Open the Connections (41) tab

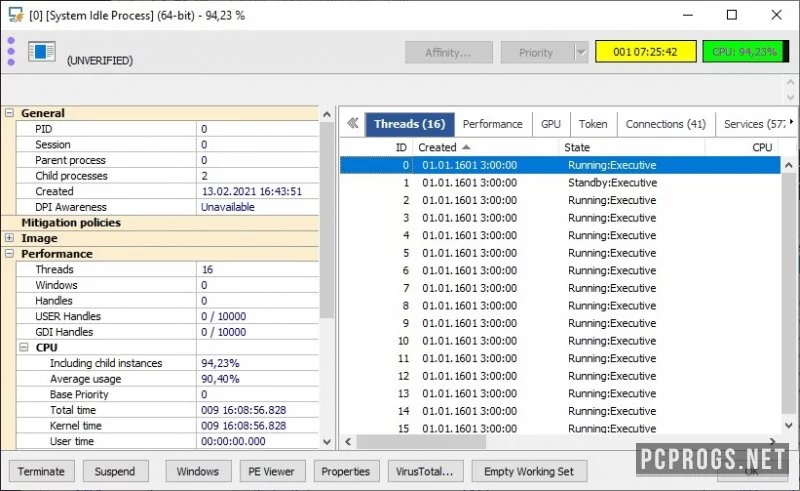(666, 124)
